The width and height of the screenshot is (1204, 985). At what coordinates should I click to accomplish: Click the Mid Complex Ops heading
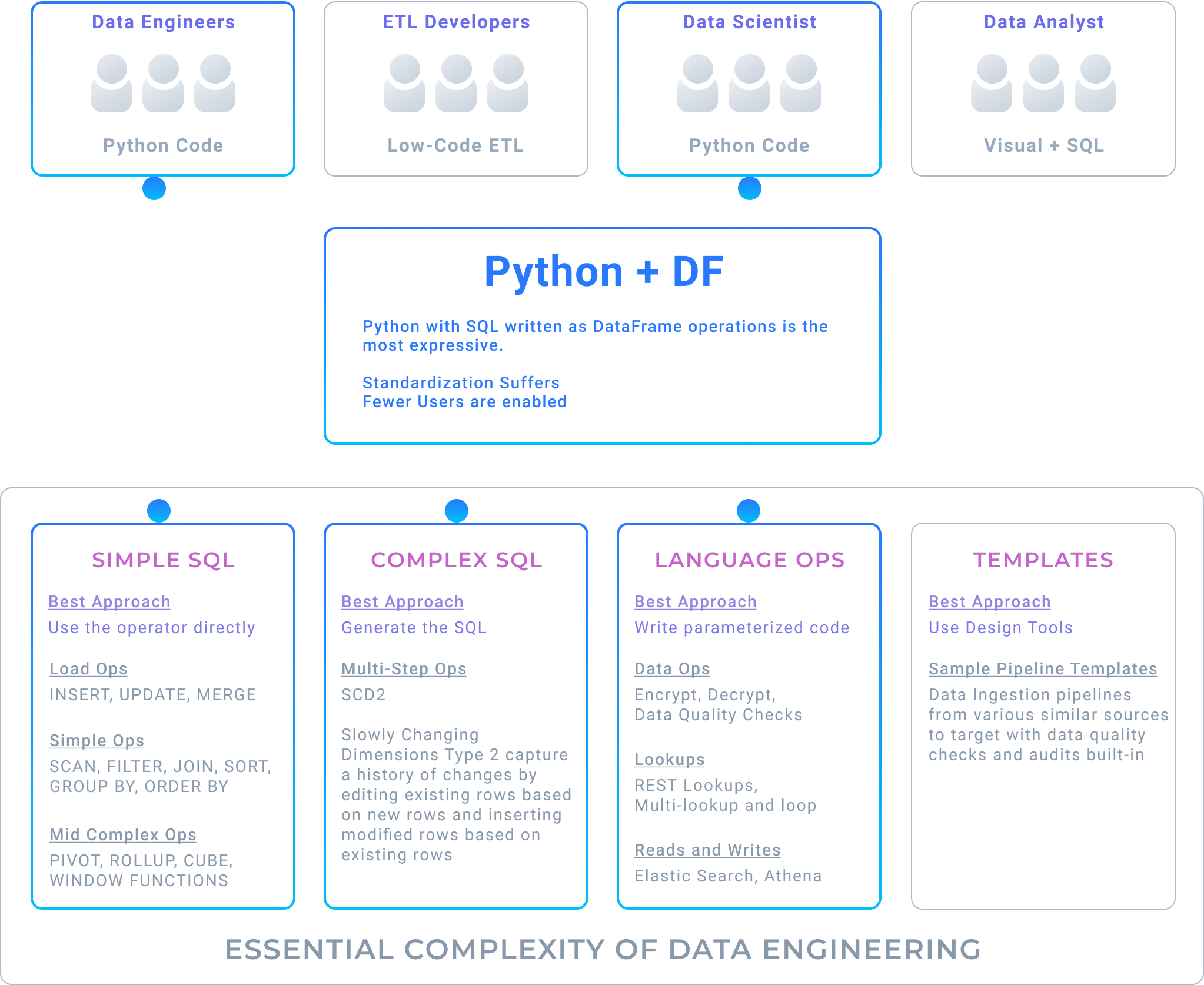tap(123, 834)
